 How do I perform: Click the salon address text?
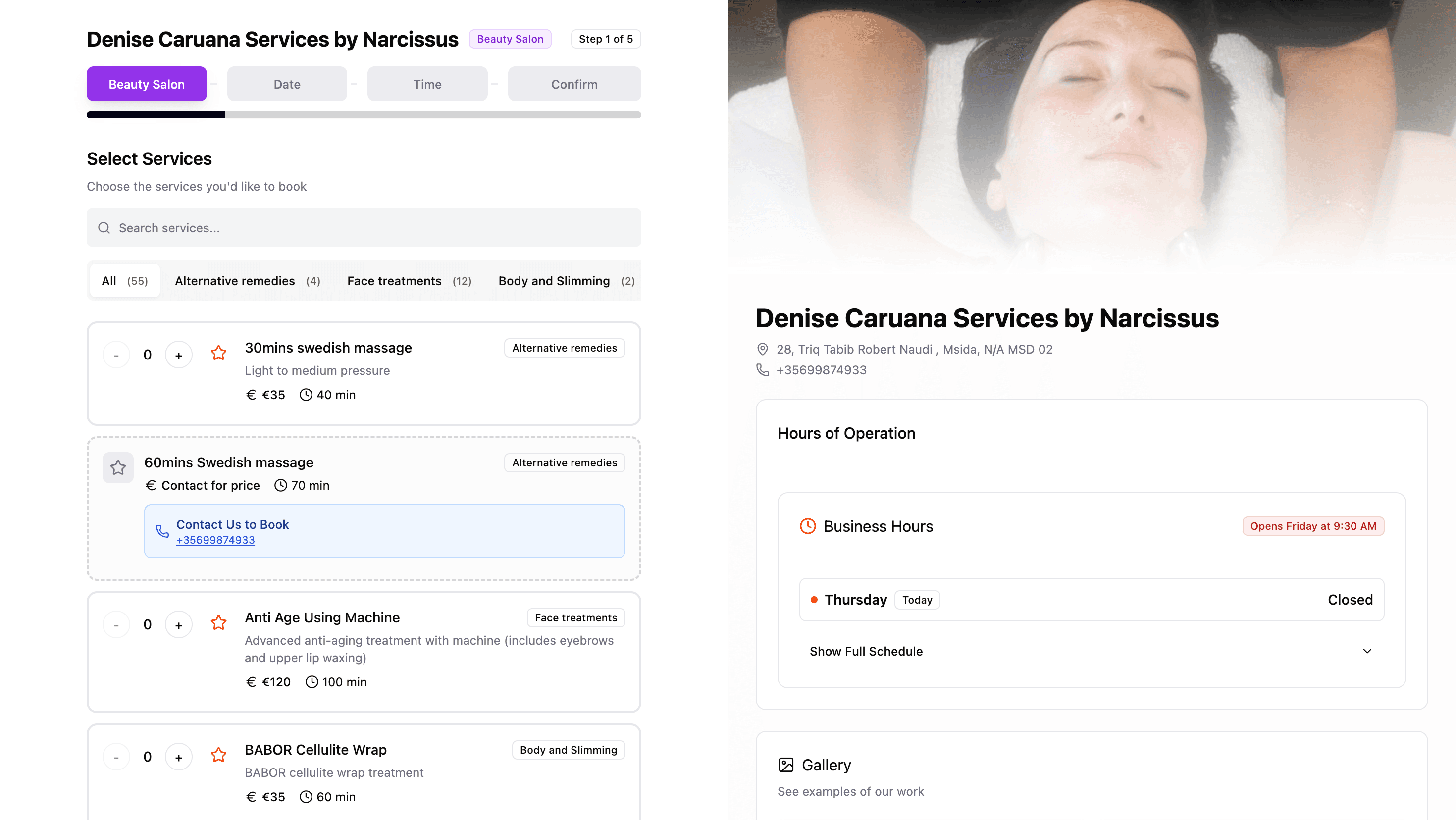point(915,349)
